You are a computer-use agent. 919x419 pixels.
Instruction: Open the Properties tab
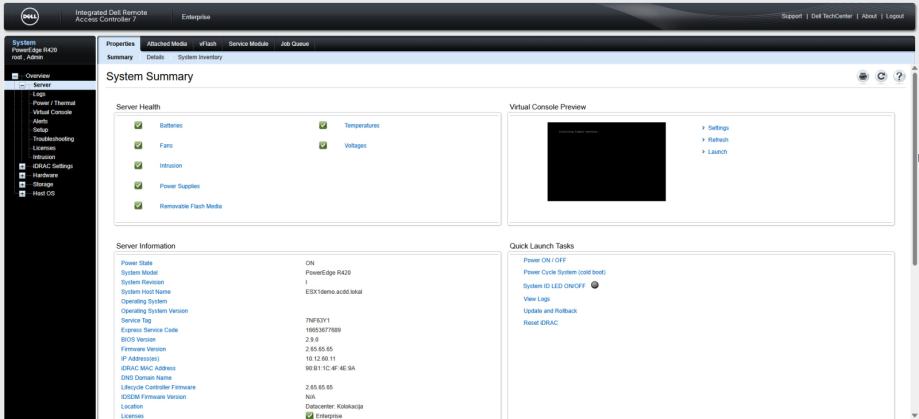120,44
